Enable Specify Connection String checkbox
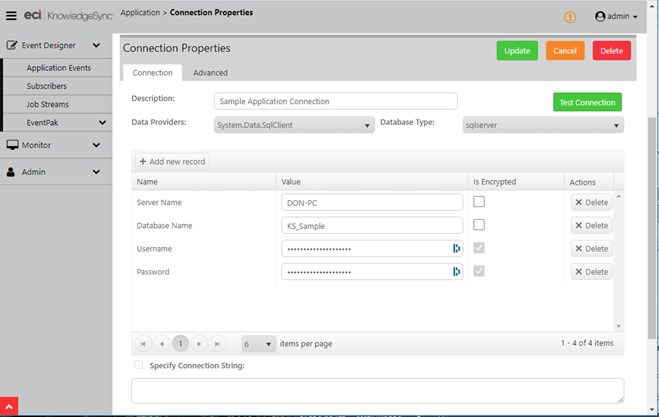This screenshot has width=659, height=417. point(138,365)
